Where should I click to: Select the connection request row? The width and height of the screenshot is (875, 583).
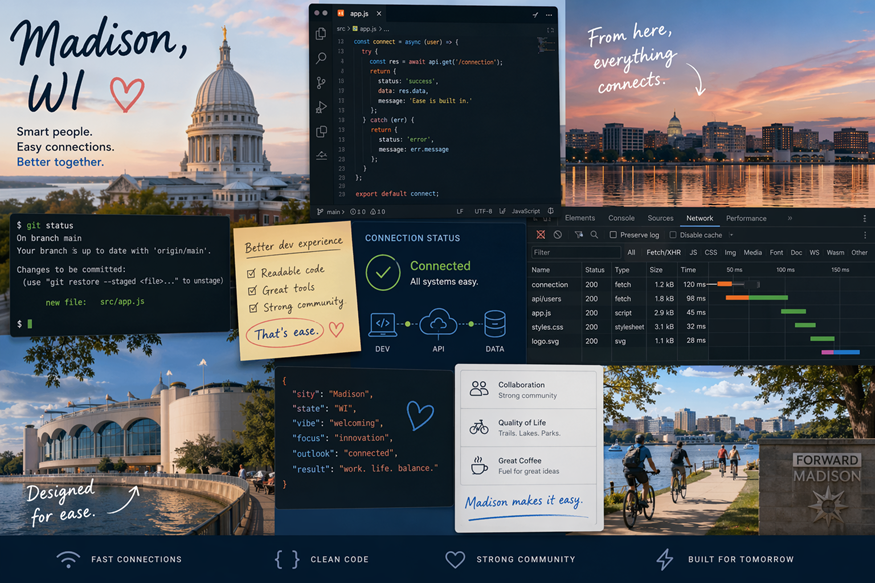click(700, 285)
